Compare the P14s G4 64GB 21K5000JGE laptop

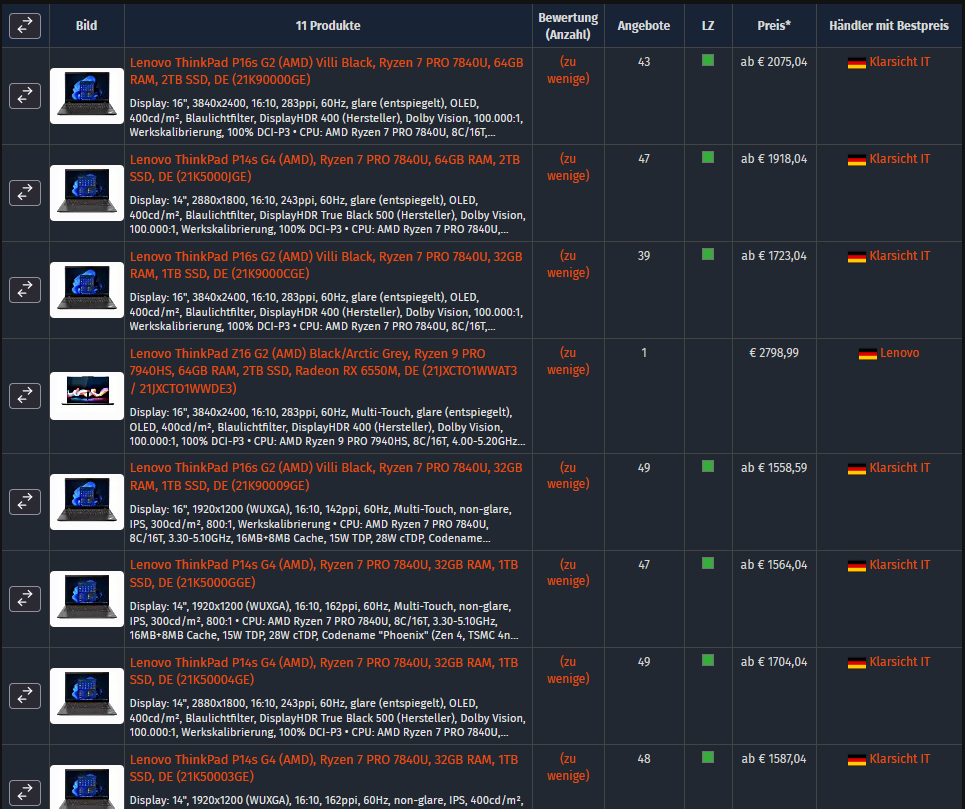25,193
